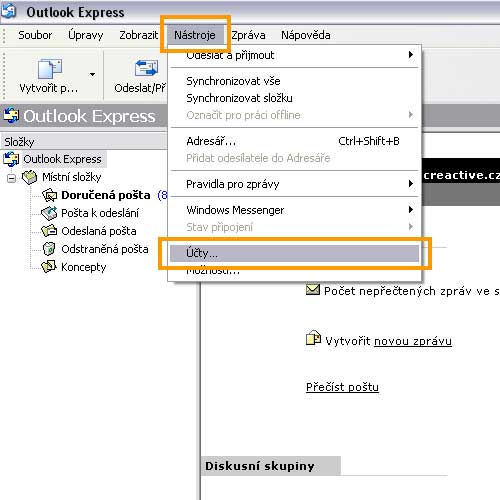
Task: Choose Synchronizovat vše from the menu
Action: pos(233,81)
